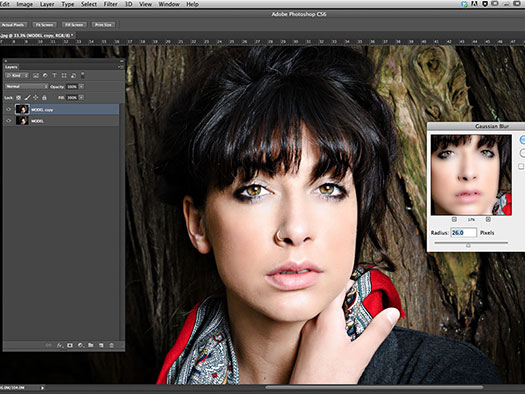
Task: Open the Window menu
Action: pos(169,4)
